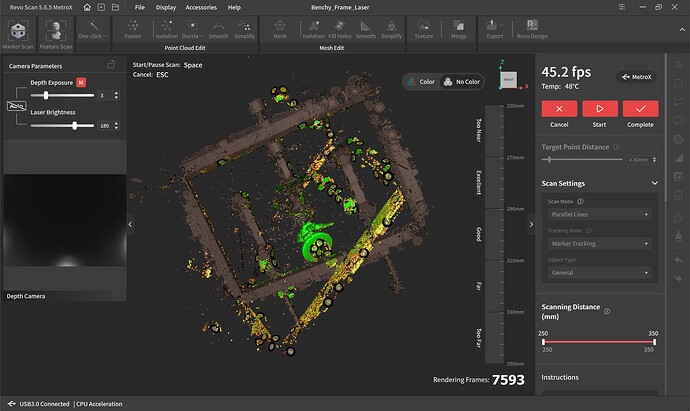
Task: Click the front view orientation cube
Action: tap(509, 80)
